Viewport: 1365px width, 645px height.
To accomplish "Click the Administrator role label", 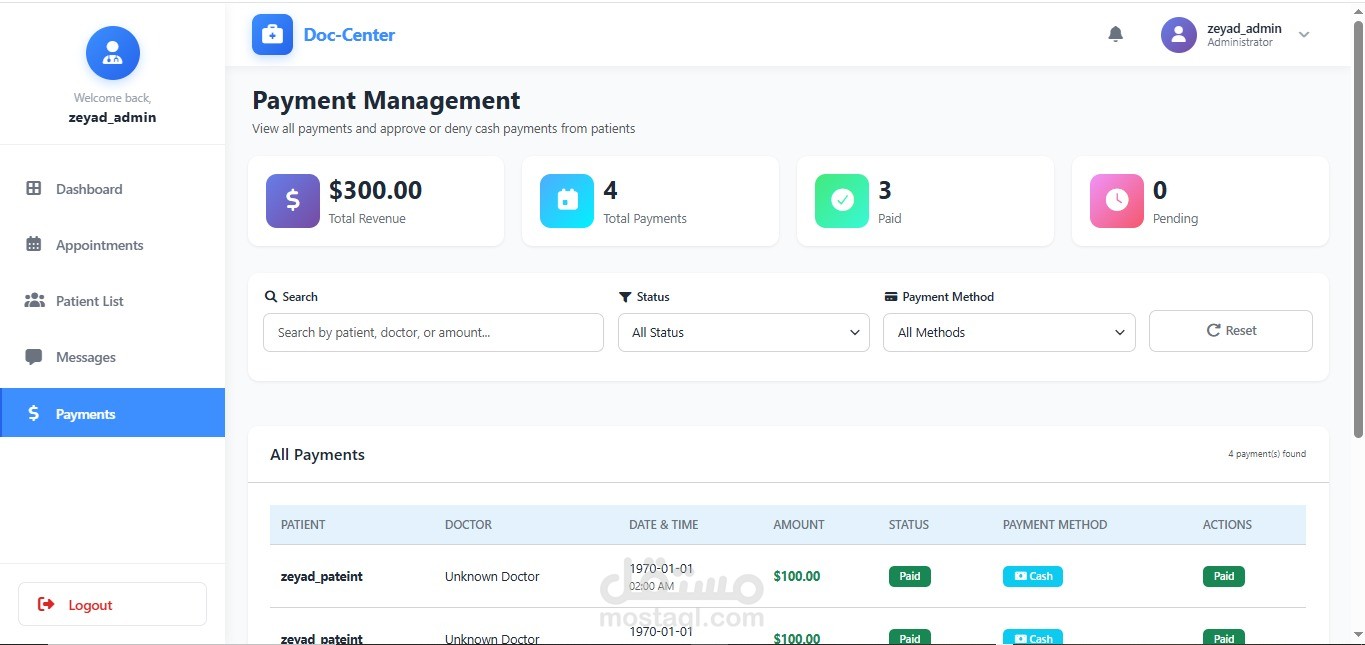I will tap(1240, 43).
